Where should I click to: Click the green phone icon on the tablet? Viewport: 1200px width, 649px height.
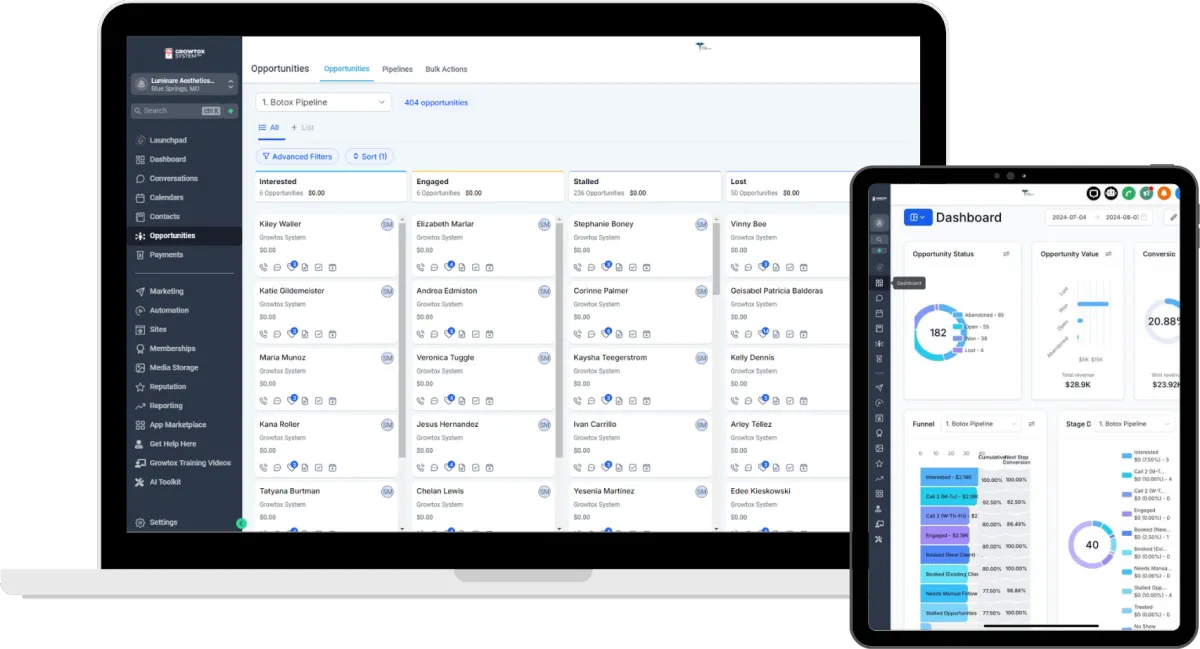[x=1129, y=193]
